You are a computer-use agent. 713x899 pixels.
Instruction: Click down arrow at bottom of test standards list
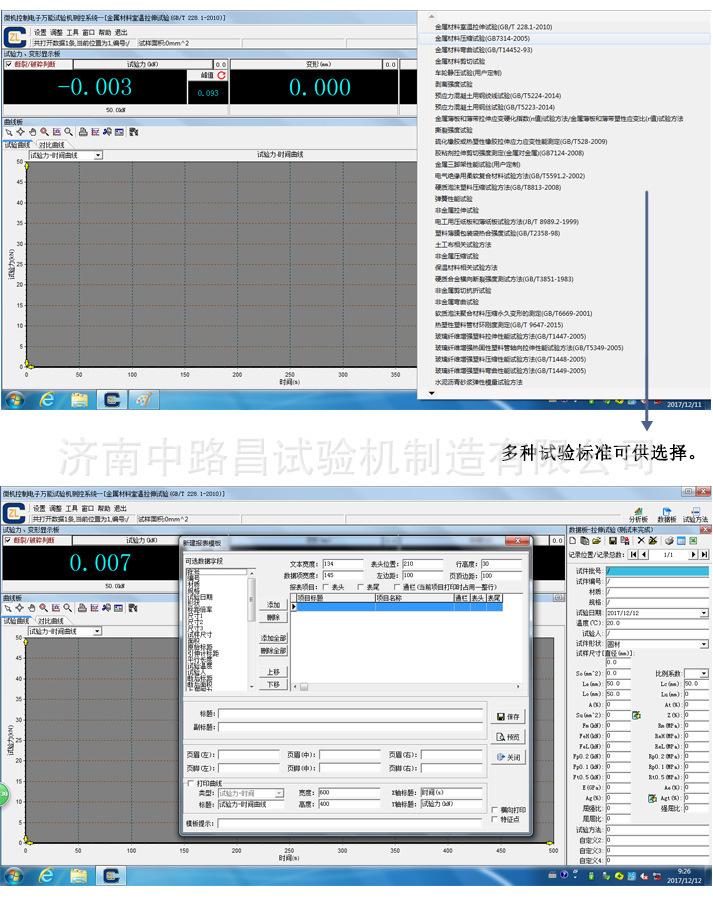click(432, 393)
